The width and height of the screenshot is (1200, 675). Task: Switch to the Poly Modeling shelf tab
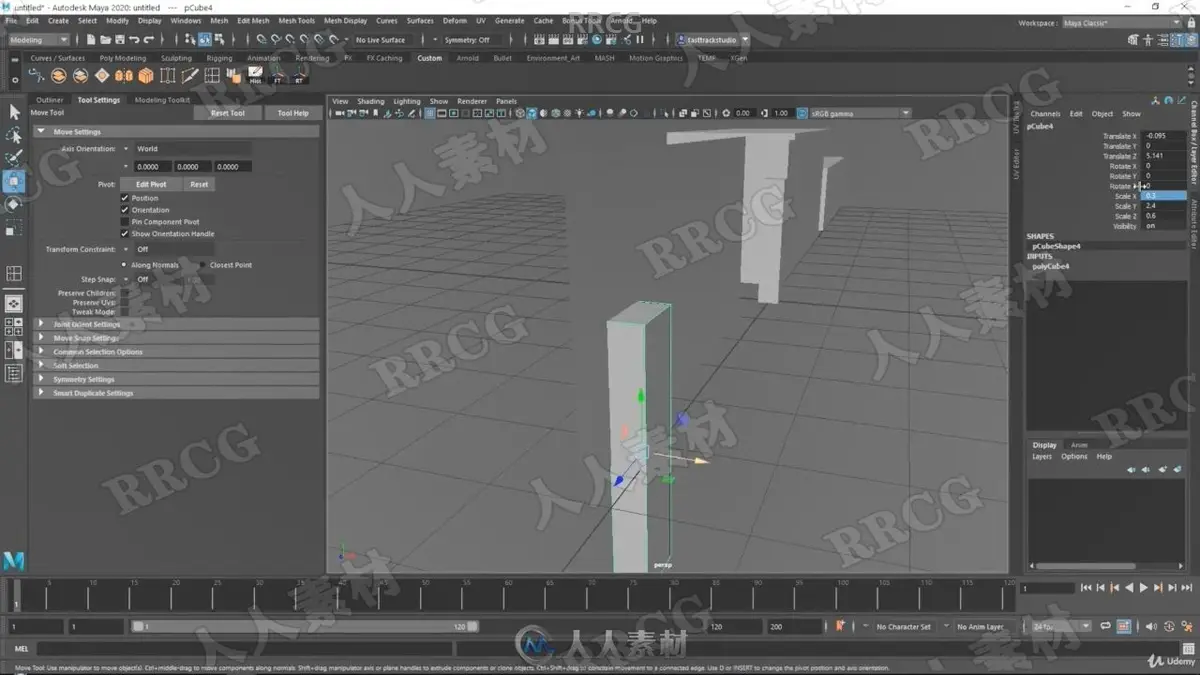click(123, 58)
